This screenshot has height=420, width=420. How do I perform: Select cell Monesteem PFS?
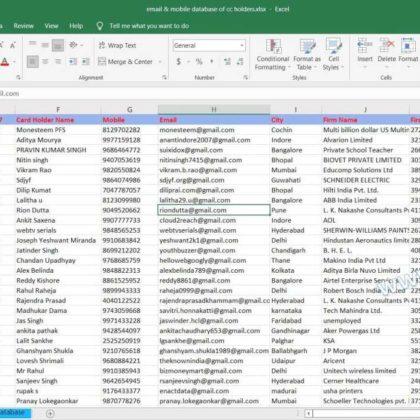pos(58,130)
